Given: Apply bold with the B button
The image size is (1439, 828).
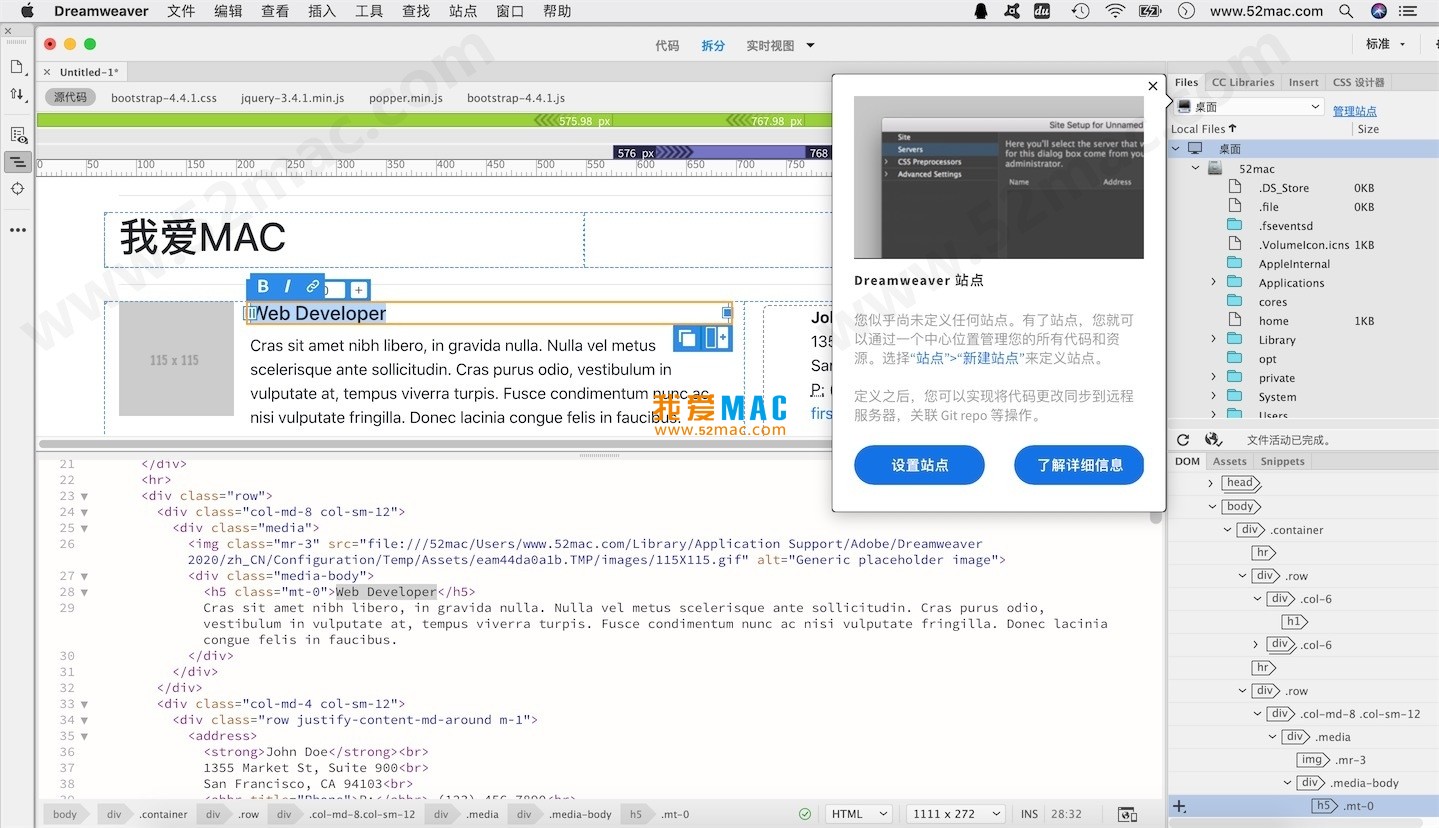Looking at the screenshot, I should (263, 286).
